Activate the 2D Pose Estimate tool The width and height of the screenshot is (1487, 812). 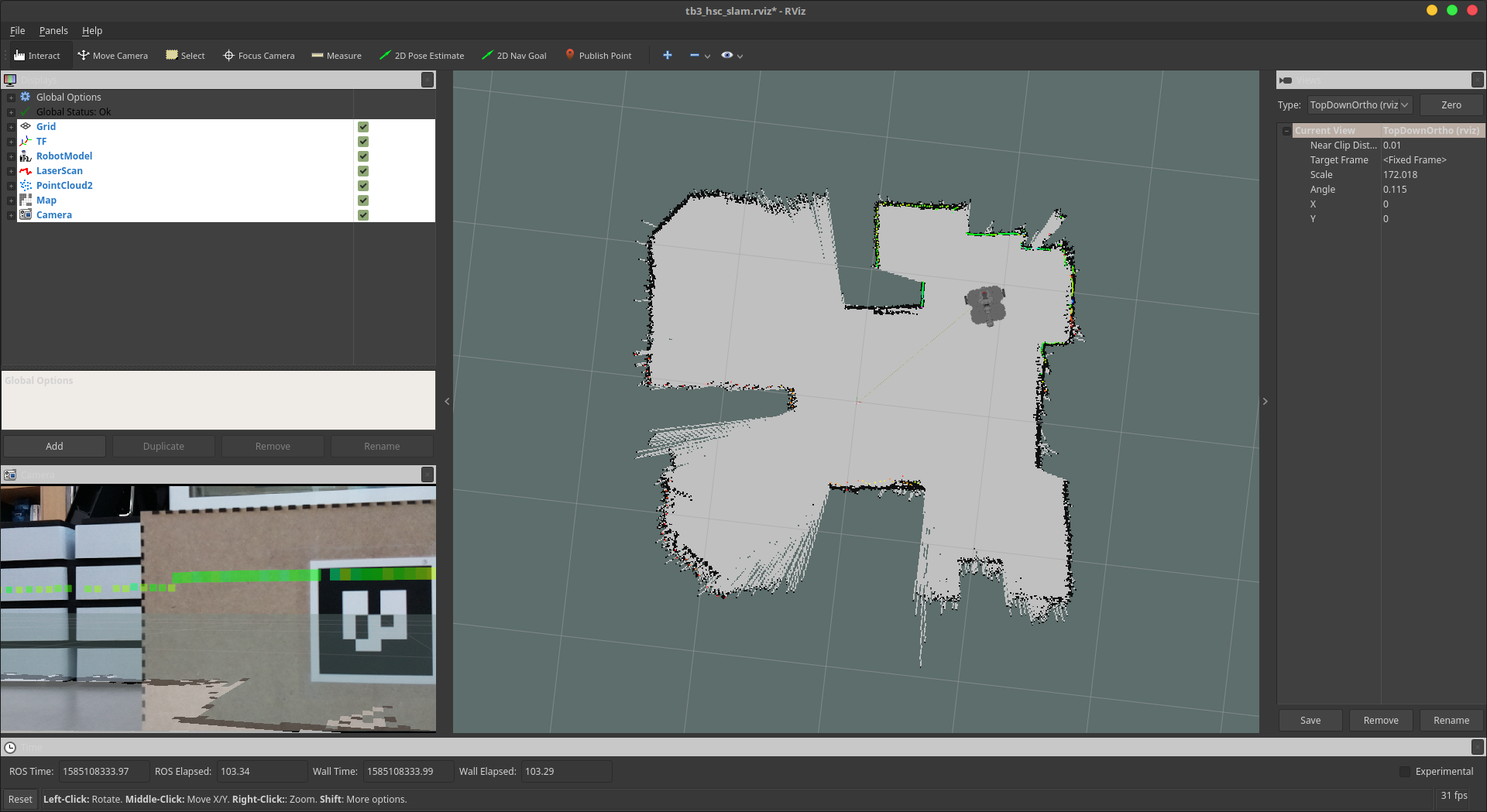[422, 56]
